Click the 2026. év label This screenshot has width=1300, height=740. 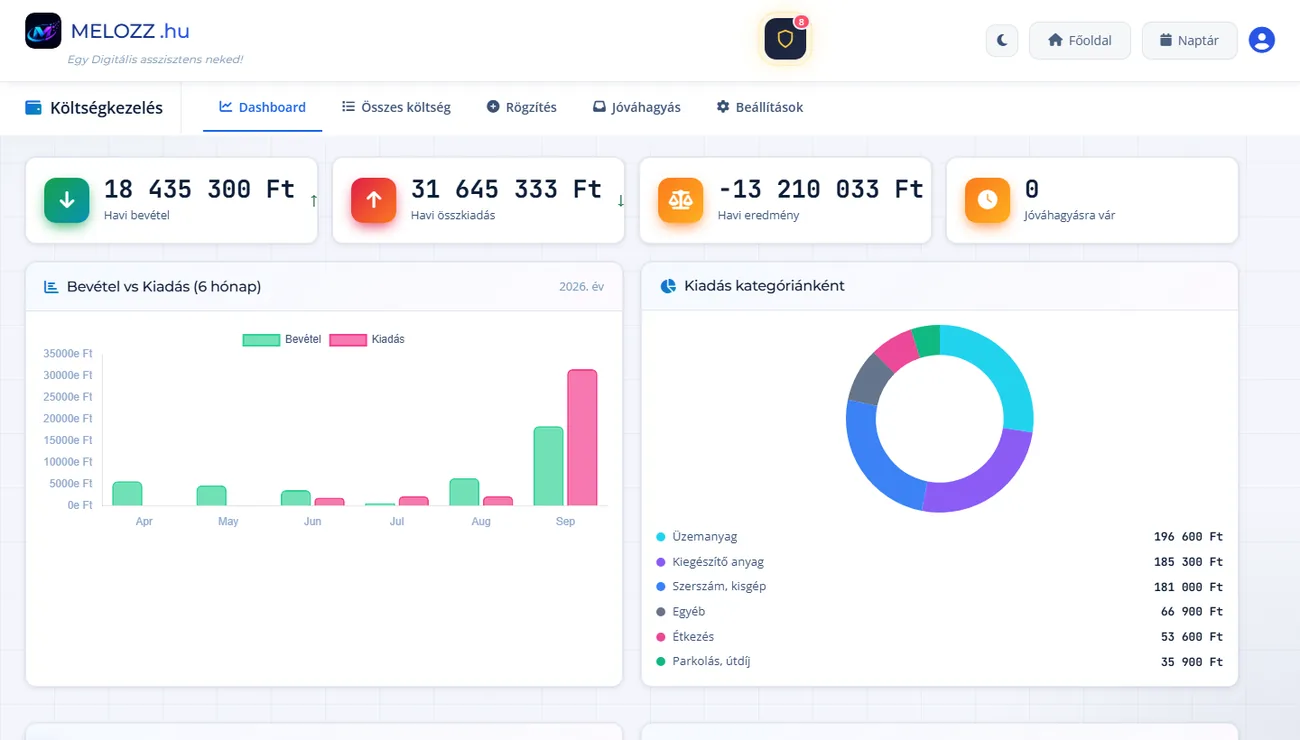click(x=581, y=287)
